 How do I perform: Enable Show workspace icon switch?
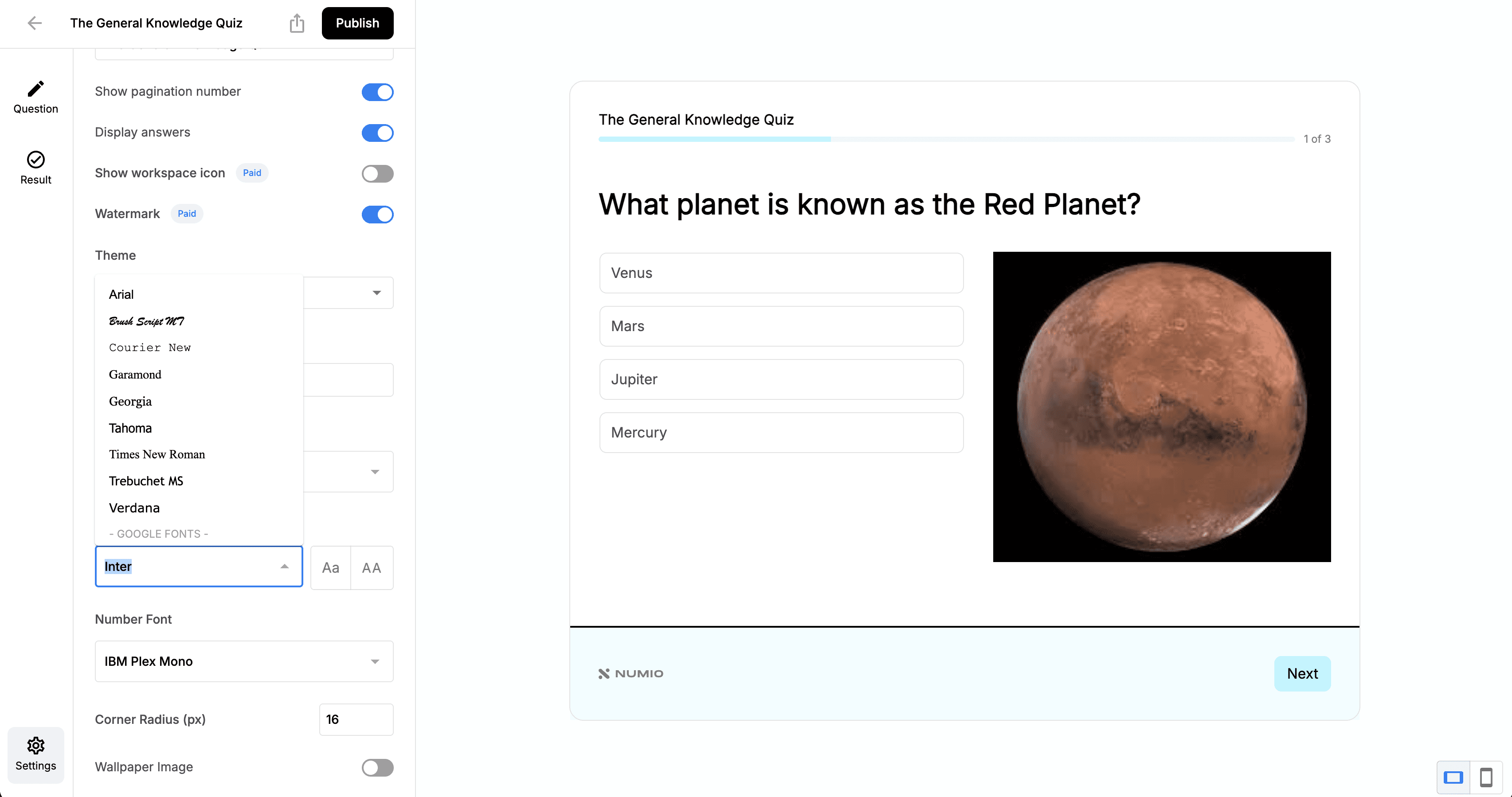pyautogui.click(x=377, y=174)
